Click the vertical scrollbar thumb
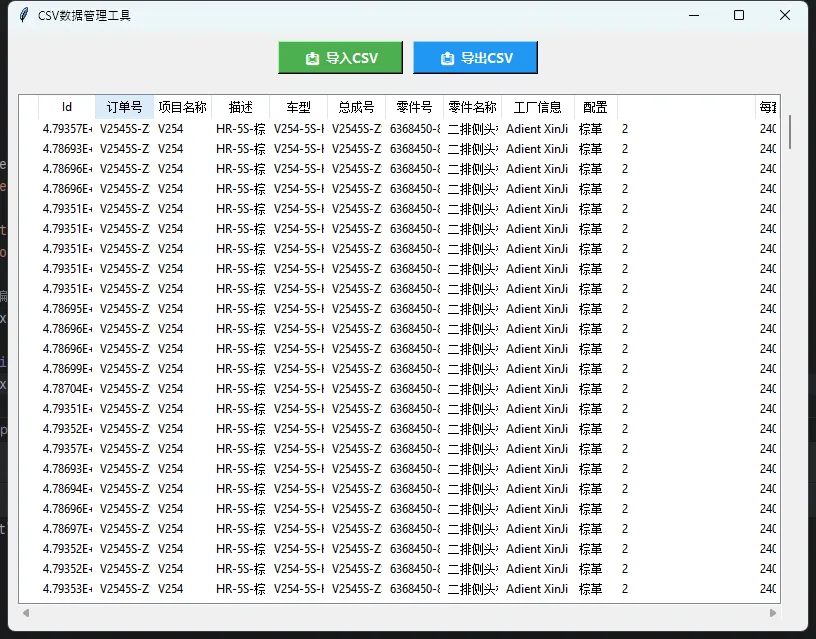This screenshot has width=816, height=639. tap(790, 131)
